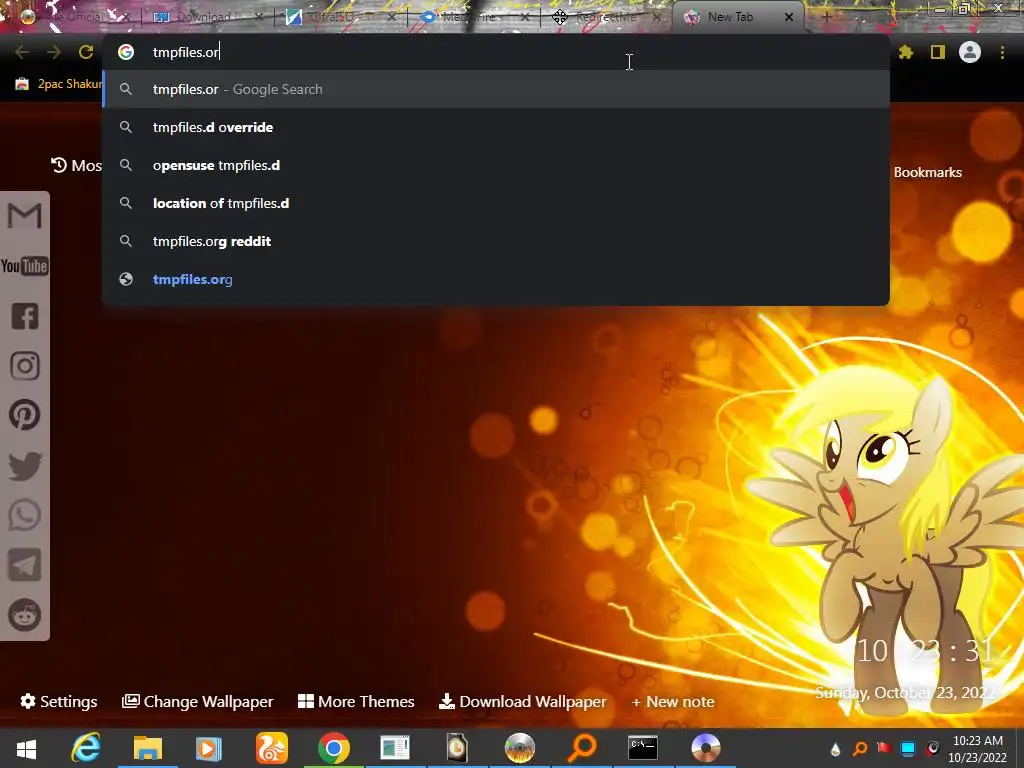
Task: Select the 'tmpfiles.or - Google Search' suggestion
Action: 496,89
